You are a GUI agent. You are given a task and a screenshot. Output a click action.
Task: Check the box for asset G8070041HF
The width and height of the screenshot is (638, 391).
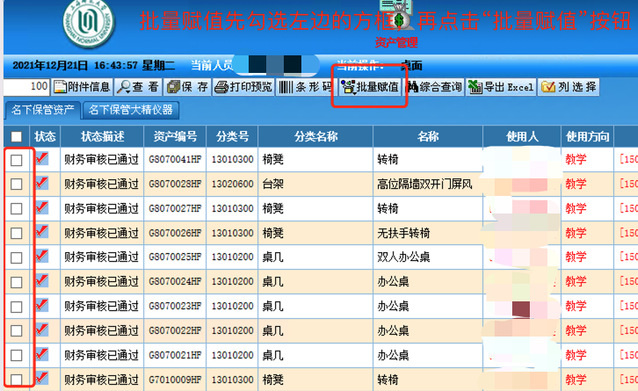tap(17, 160)
